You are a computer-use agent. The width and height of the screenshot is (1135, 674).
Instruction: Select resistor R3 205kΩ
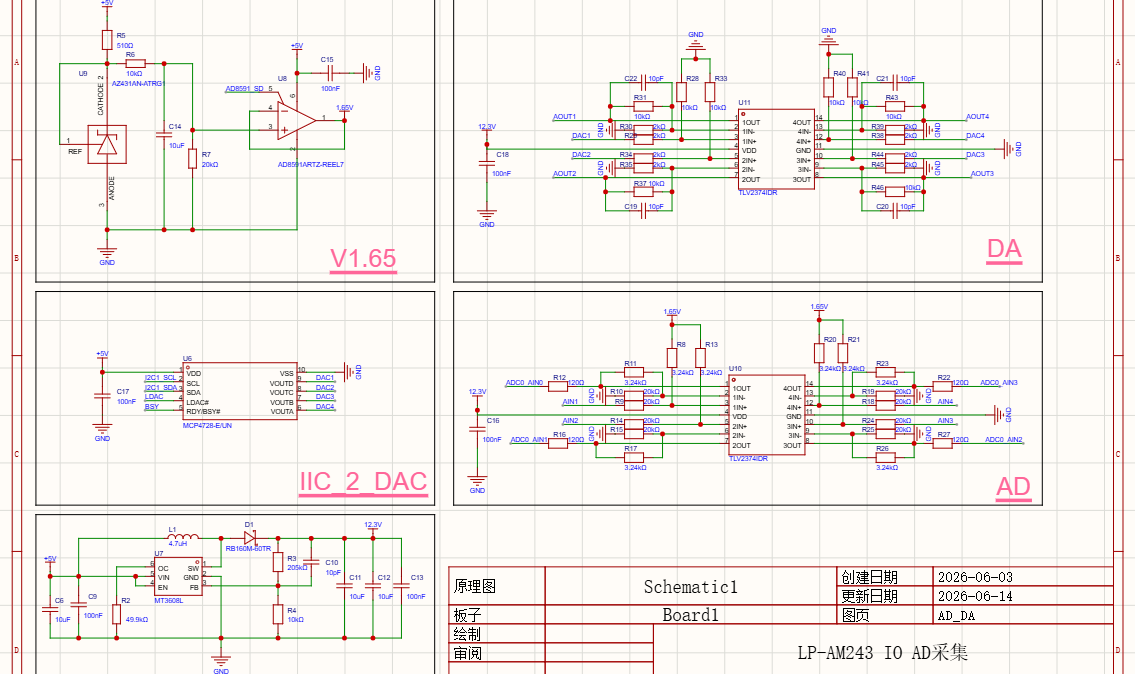click(278, 563)
